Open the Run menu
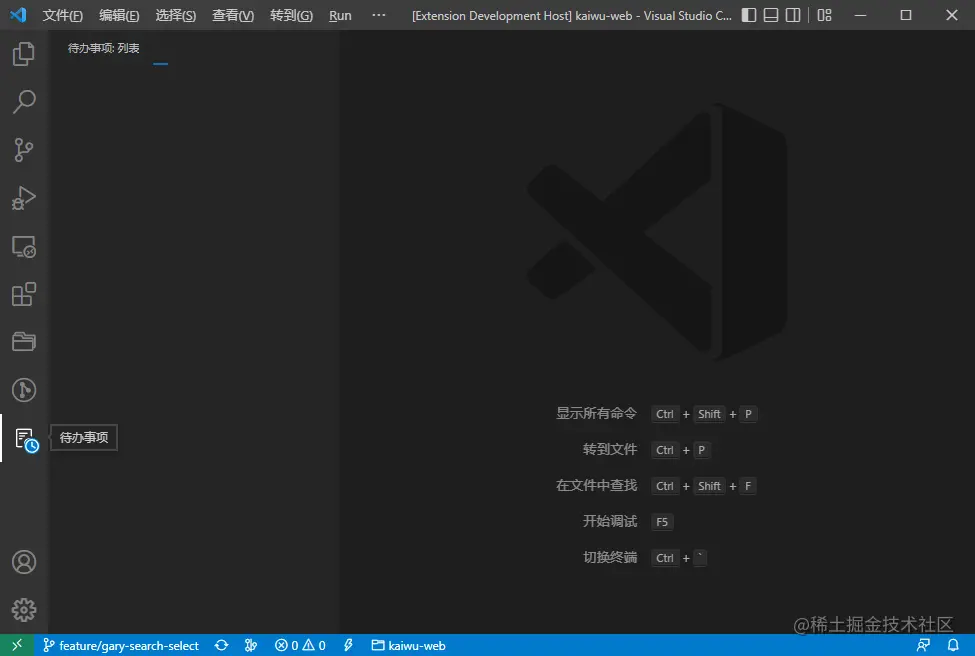Image resolution: width=975 pixels, height=656 pixels. coord(340,16)
